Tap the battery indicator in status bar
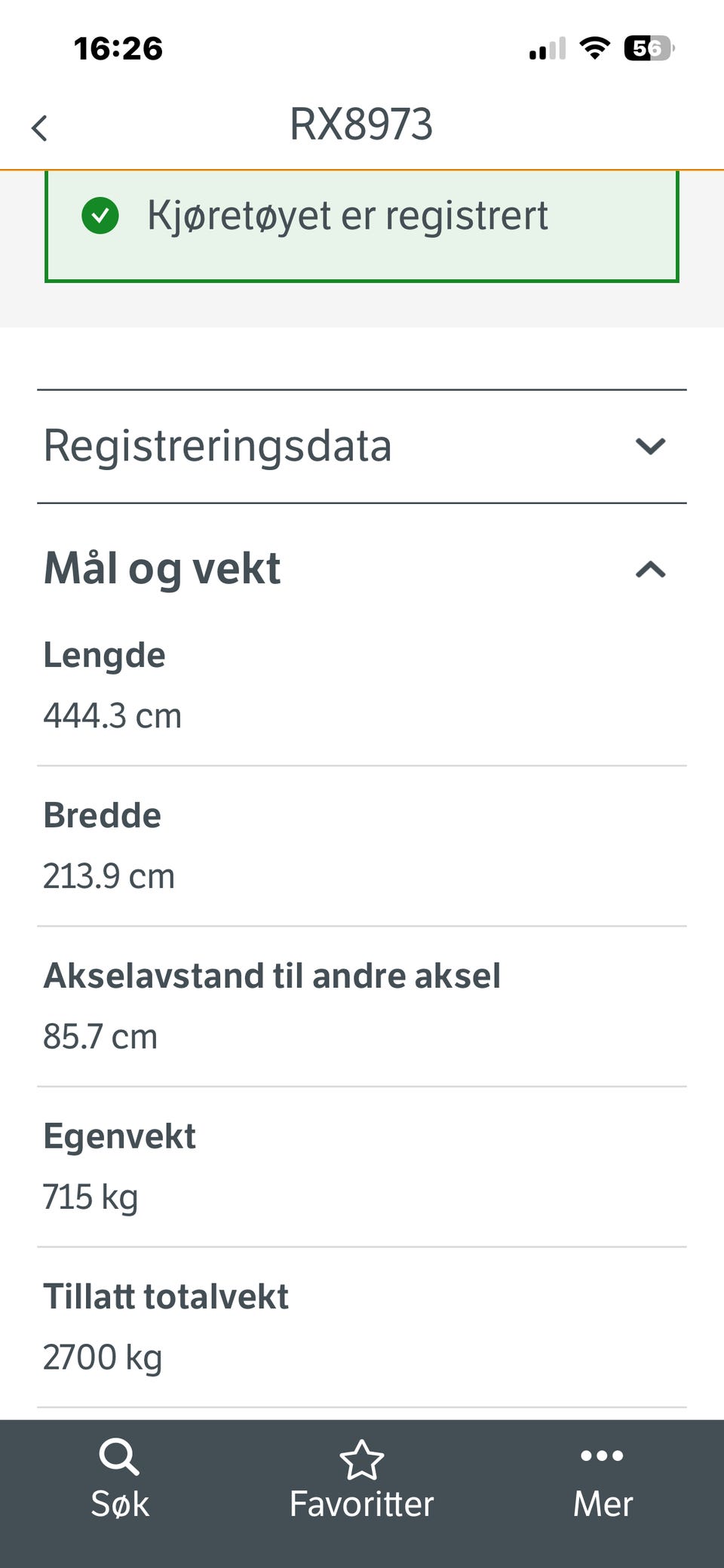Screen dimensions: 724x1568 click(649, 49)
